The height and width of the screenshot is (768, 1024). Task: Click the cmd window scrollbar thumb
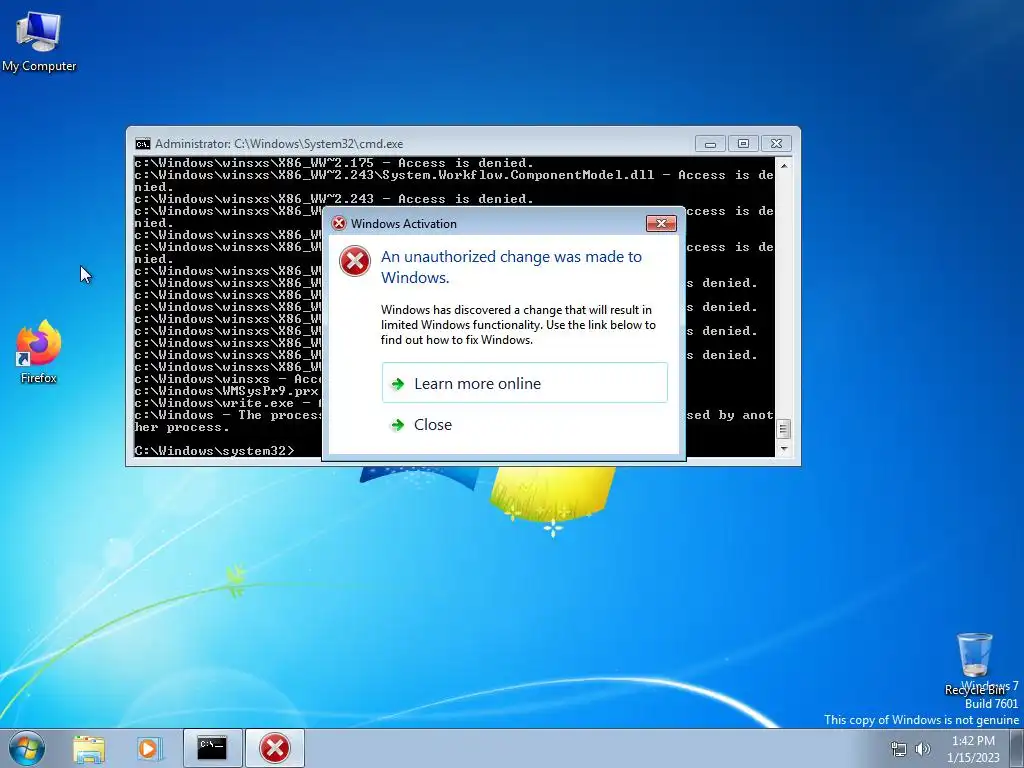point(784,429)
